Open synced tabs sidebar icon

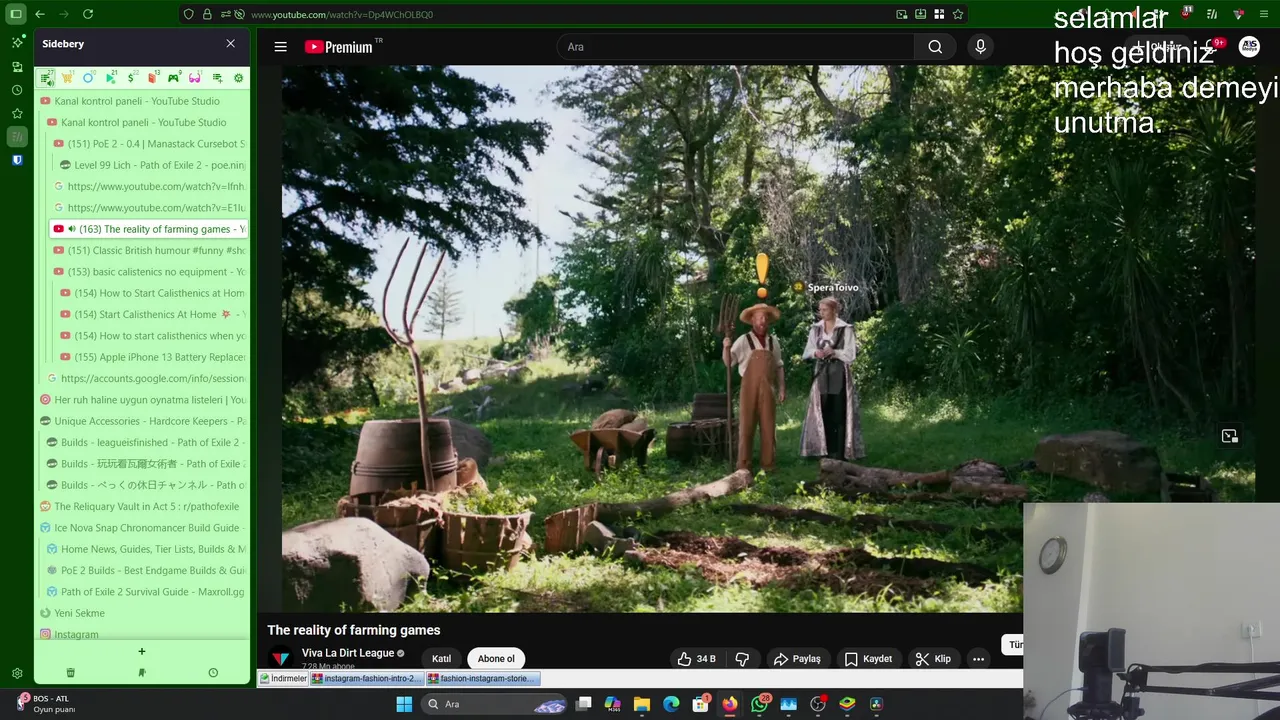(x=17, y=66)
